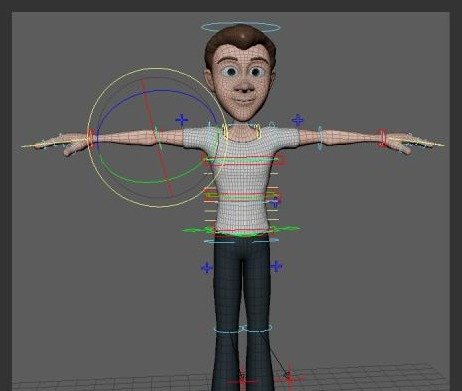
Task: Select the halo head control ring above hair
Action: (x=241, y=27)
